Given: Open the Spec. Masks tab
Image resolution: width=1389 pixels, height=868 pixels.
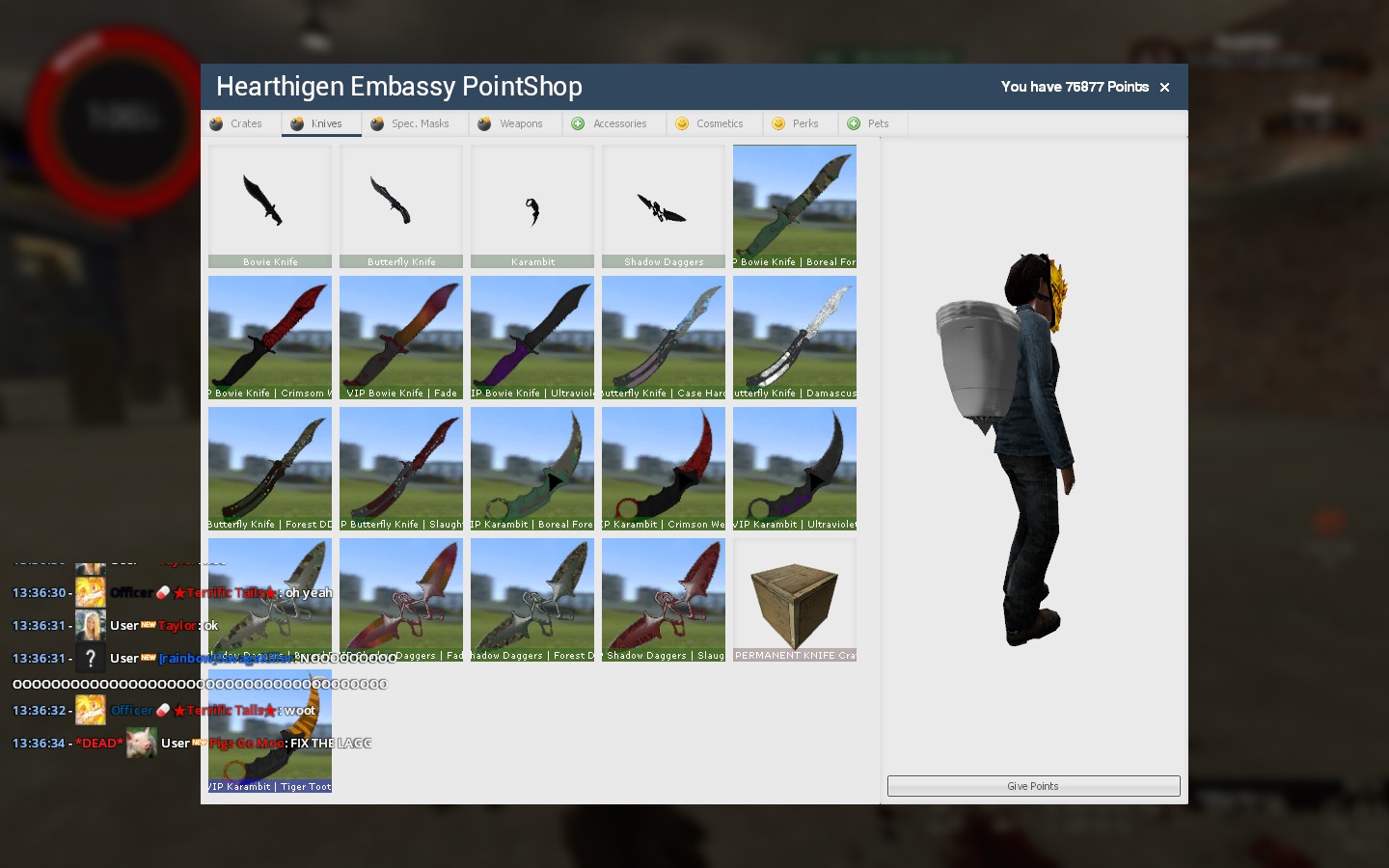Looking at the screenshot, I should pyautogui.click(x=415, y=123).
